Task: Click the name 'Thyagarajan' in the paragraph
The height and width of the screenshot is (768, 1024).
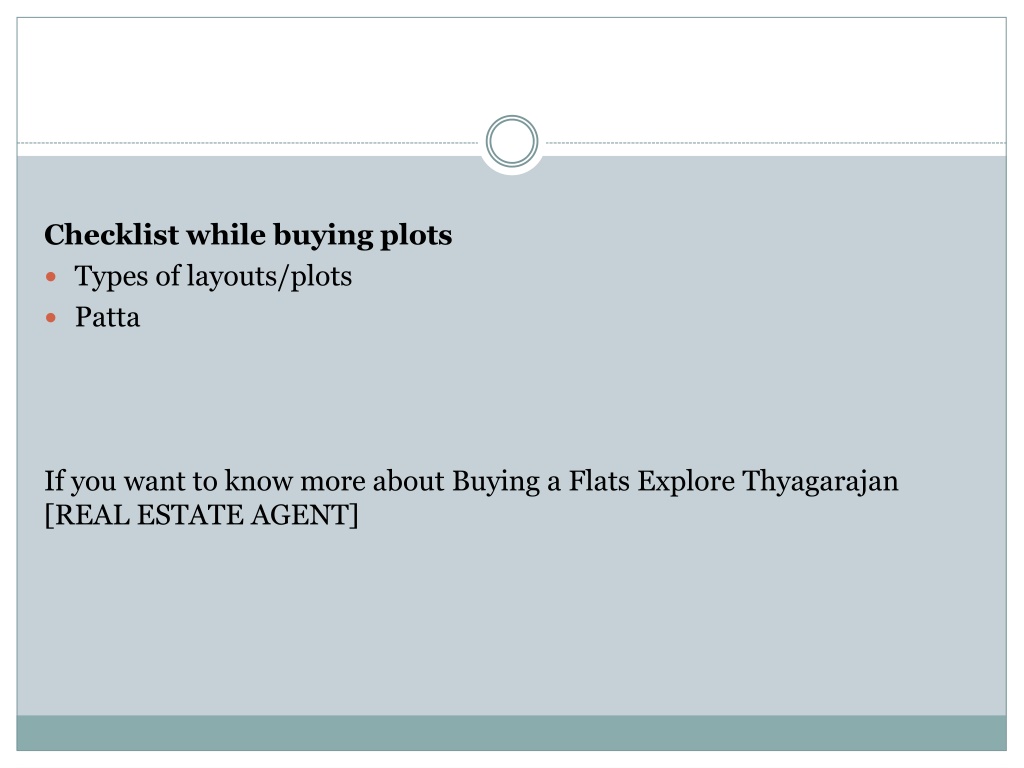Action: 820,481
